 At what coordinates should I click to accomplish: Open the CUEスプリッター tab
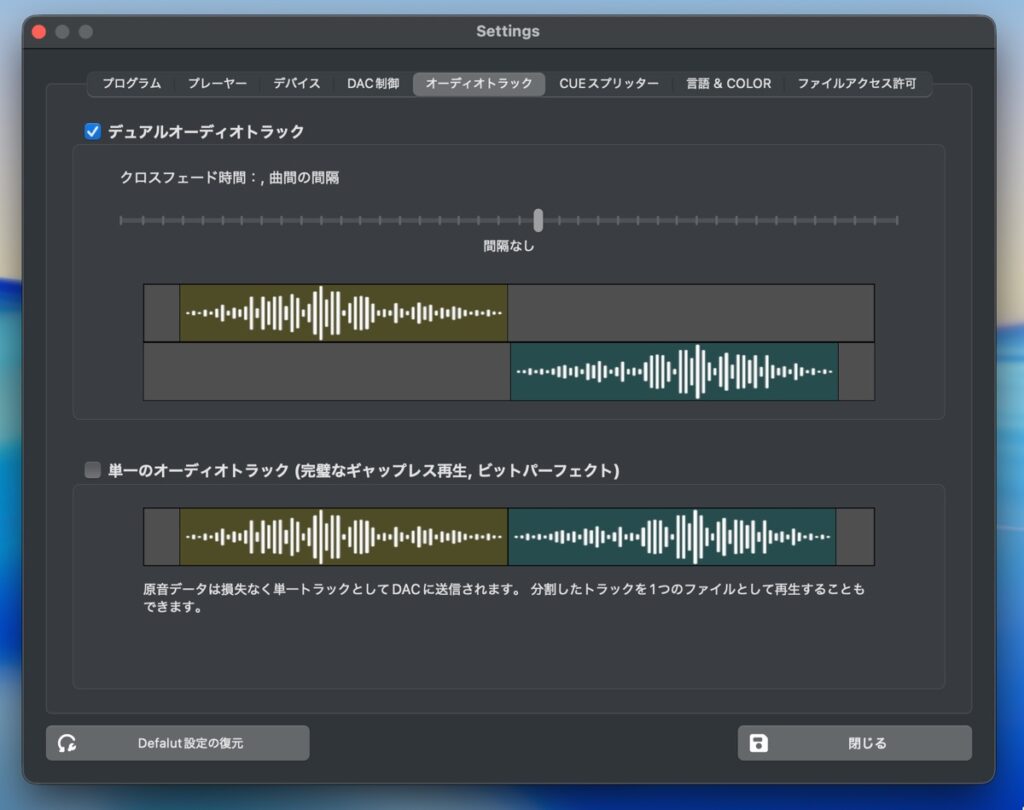(609, 84)
